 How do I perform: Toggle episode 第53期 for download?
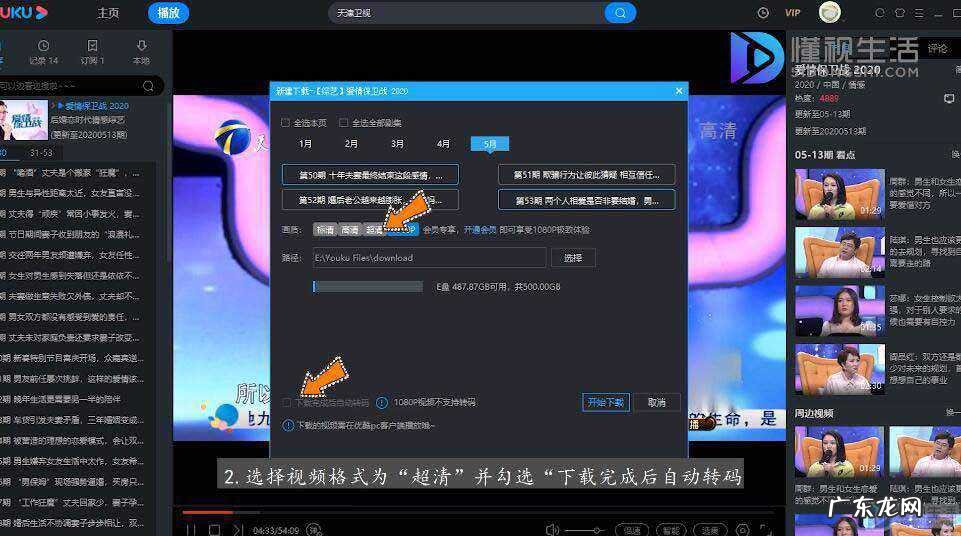(587, 200)
